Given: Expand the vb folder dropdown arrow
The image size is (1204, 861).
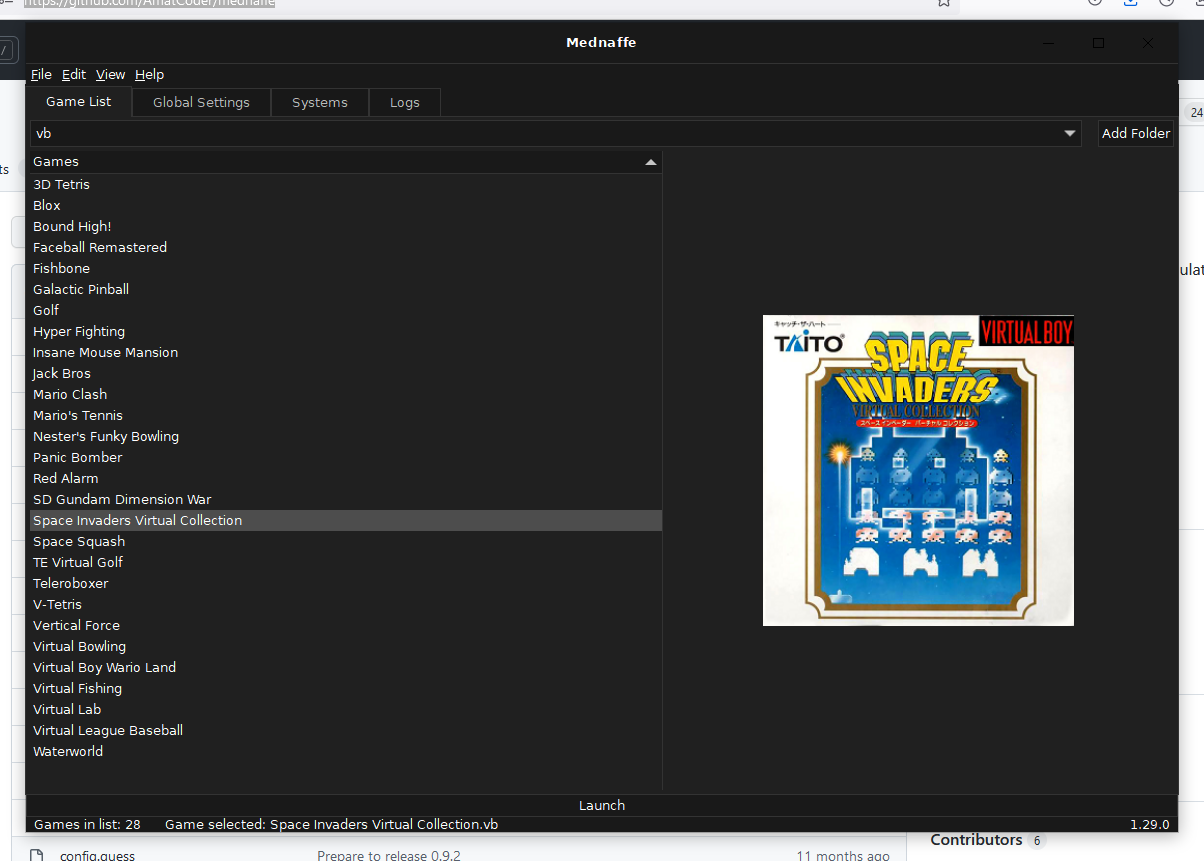Looking at the screenshot, I should pyautogui.click(x=1070, y=133).
